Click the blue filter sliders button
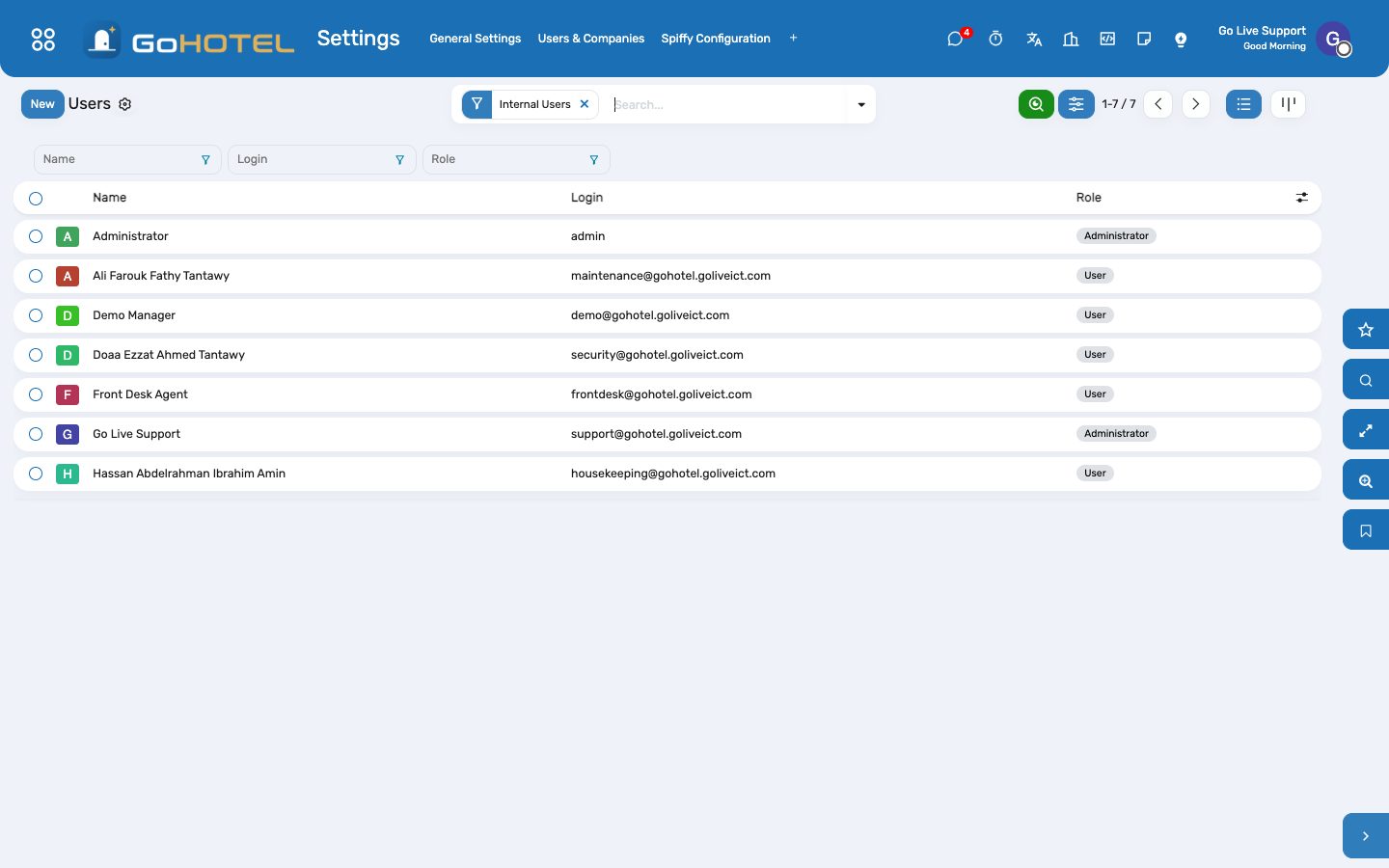Viewport: 1389px width, 868px height. 1076,104
